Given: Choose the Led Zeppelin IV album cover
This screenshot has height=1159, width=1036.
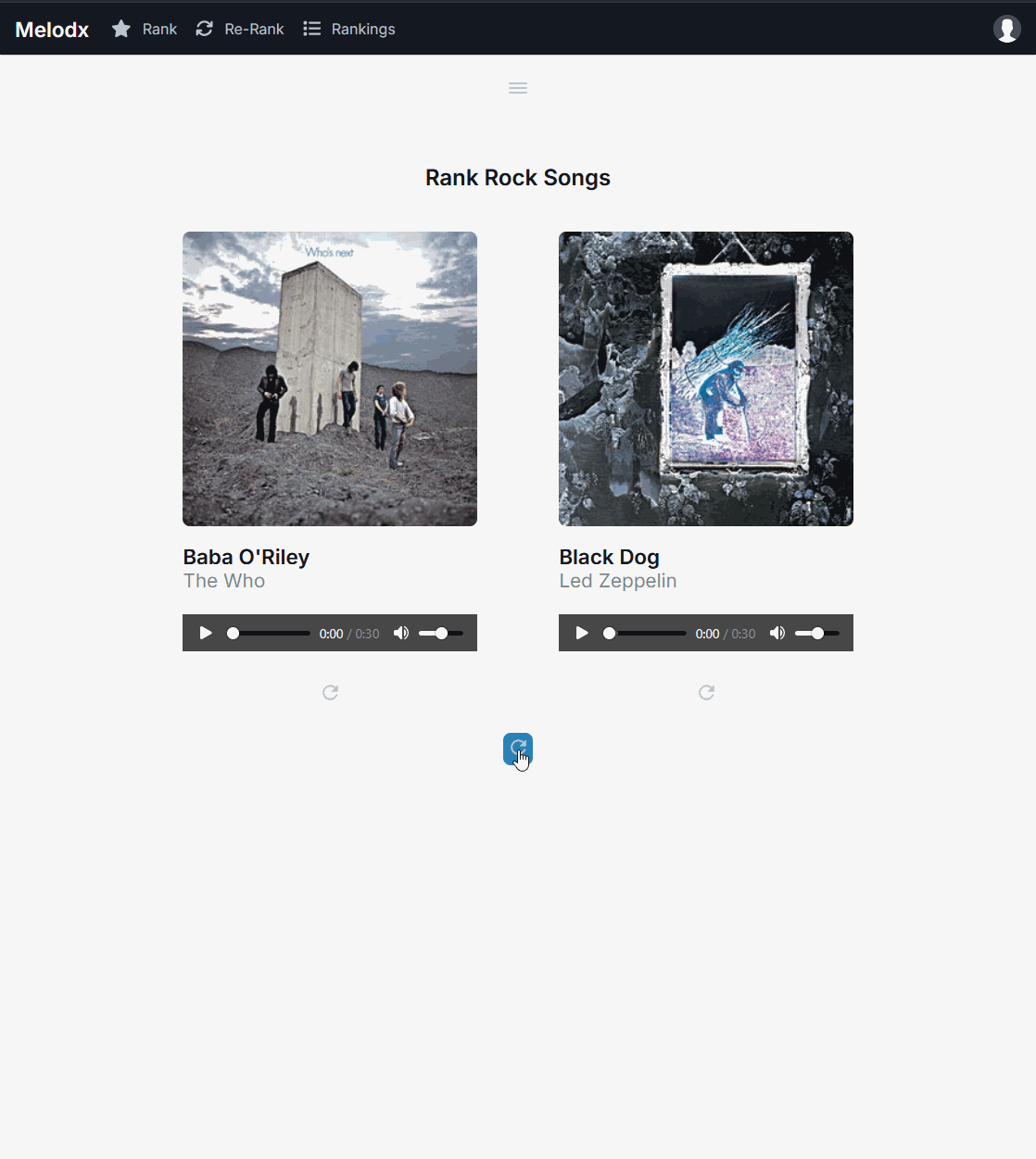Looking at the screenshot, I should pyautogui.click(x=706, y=379).
